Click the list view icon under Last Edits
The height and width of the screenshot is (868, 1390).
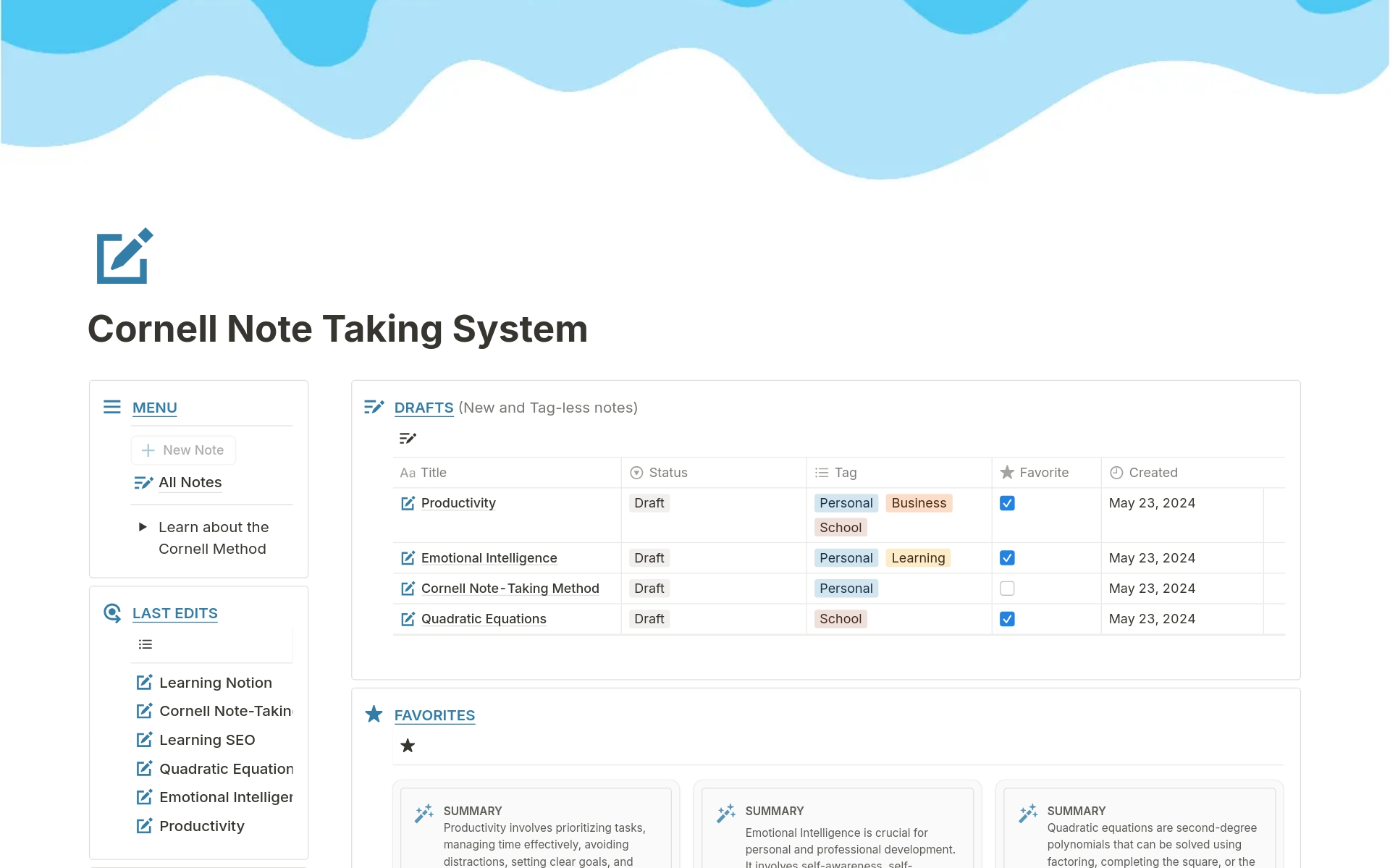pos(146,644)
